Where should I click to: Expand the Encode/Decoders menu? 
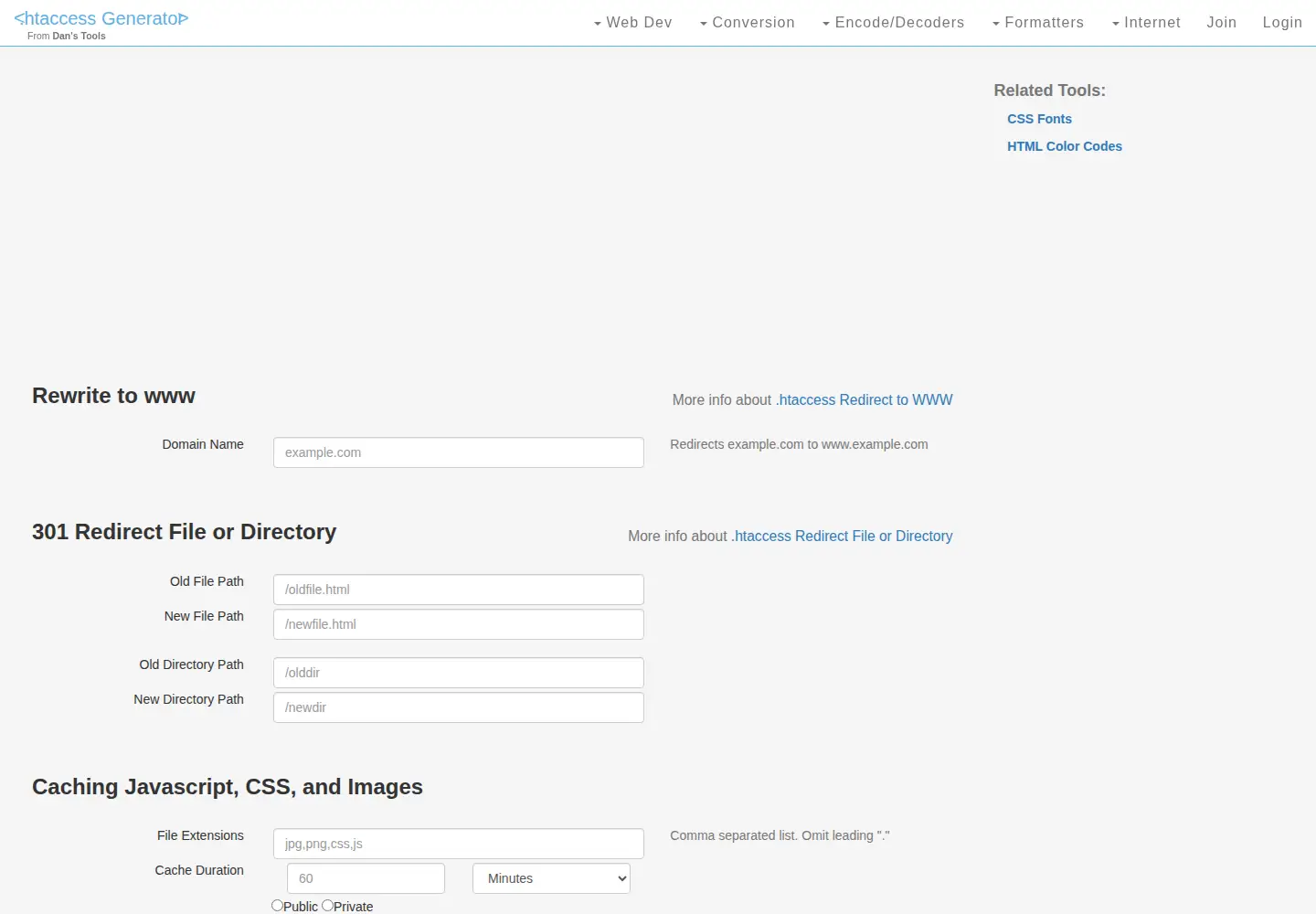(x=893, y=23)
